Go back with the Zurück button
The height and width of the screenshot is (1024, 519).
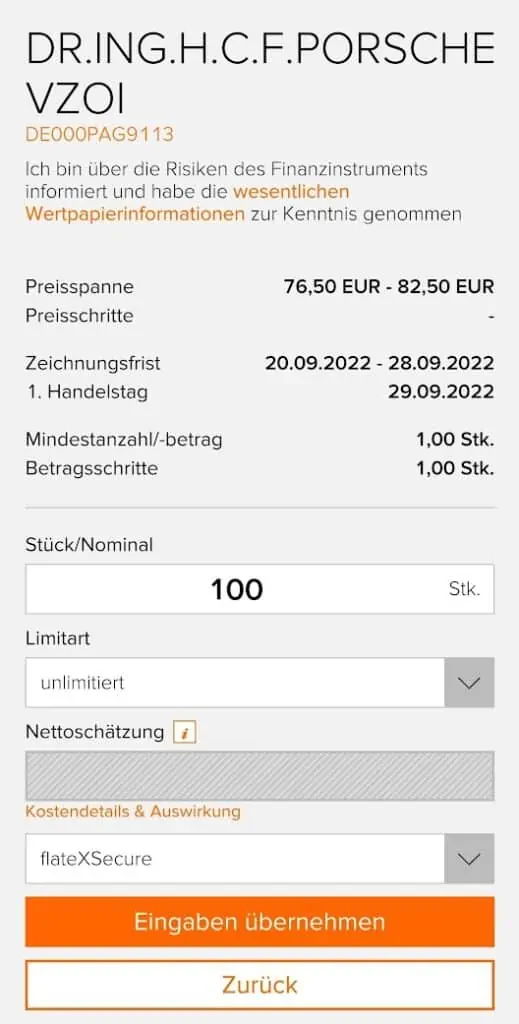pos(260,984)
